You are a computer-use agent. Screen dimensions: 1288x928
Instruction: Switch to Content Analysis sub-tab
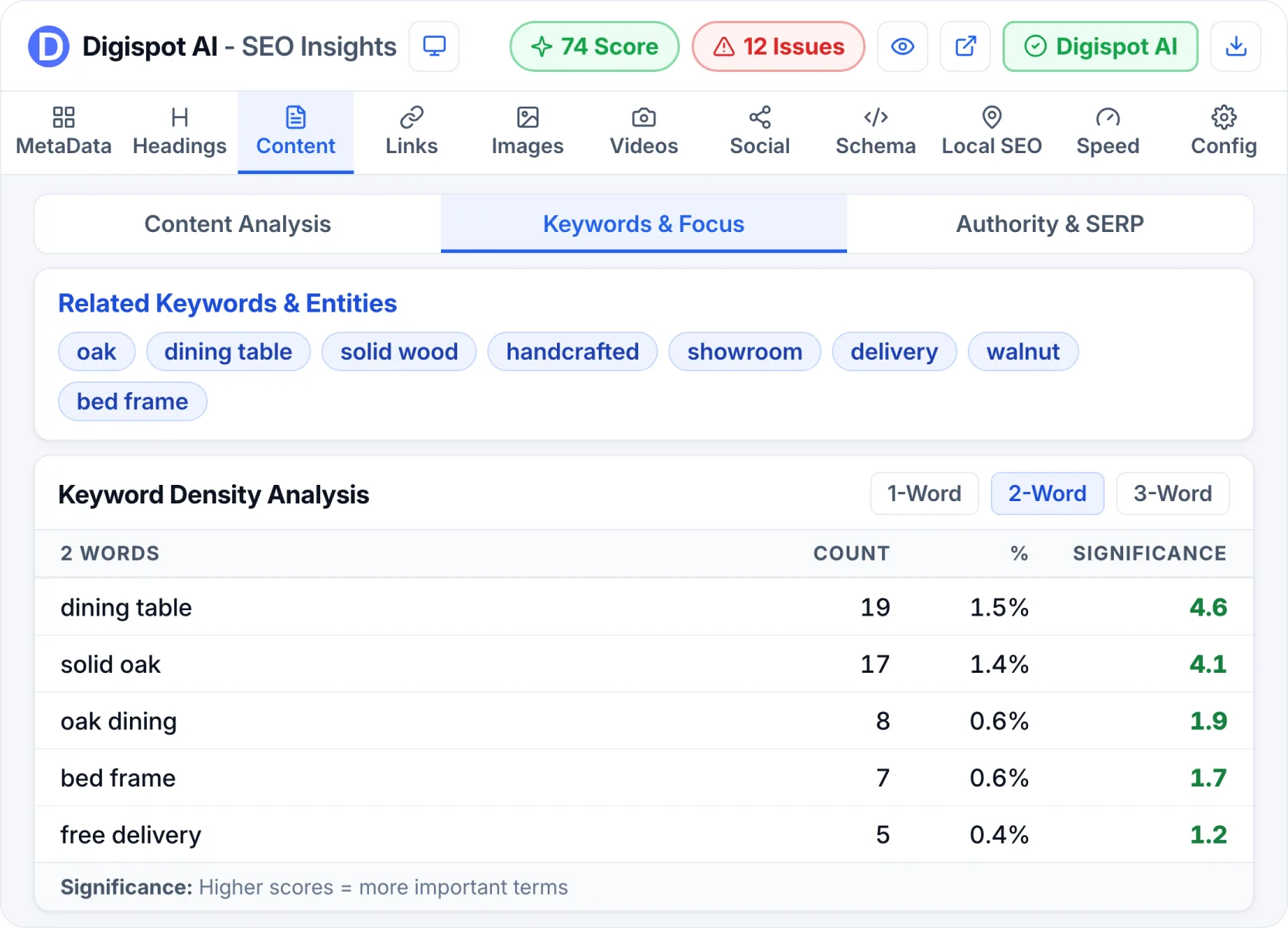click(237, 224)
